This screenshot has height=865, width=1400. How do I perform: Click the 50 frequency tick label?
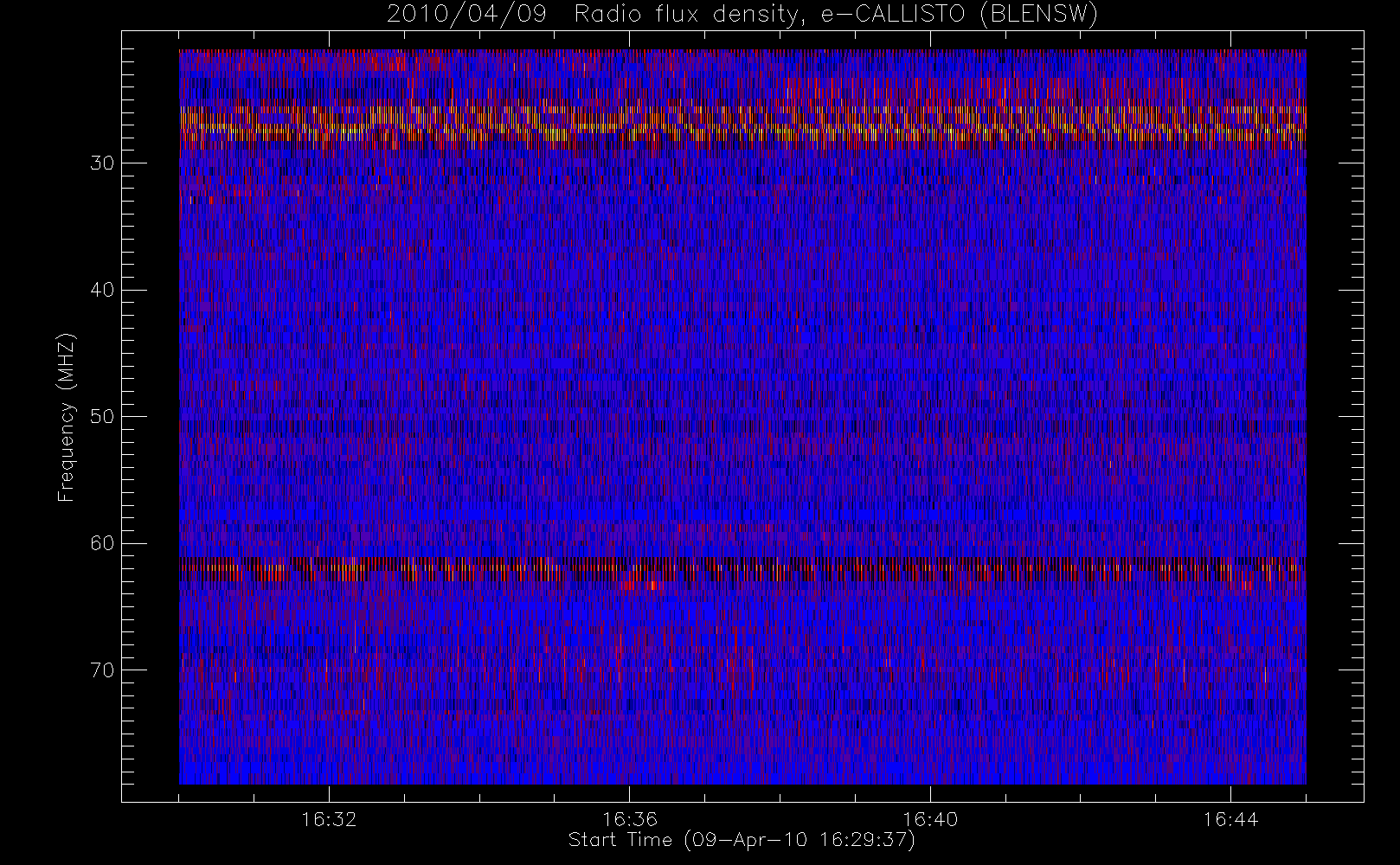102,417
